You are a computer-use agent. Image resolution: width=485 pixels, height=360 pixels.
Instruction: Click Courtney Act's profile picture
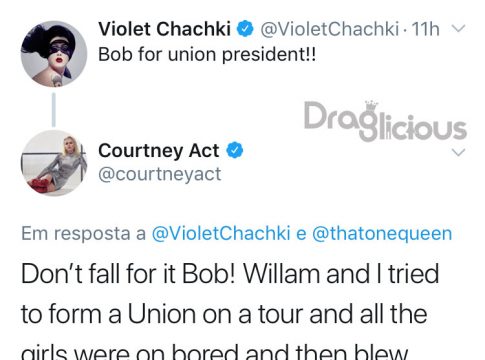tap(54, 163)
